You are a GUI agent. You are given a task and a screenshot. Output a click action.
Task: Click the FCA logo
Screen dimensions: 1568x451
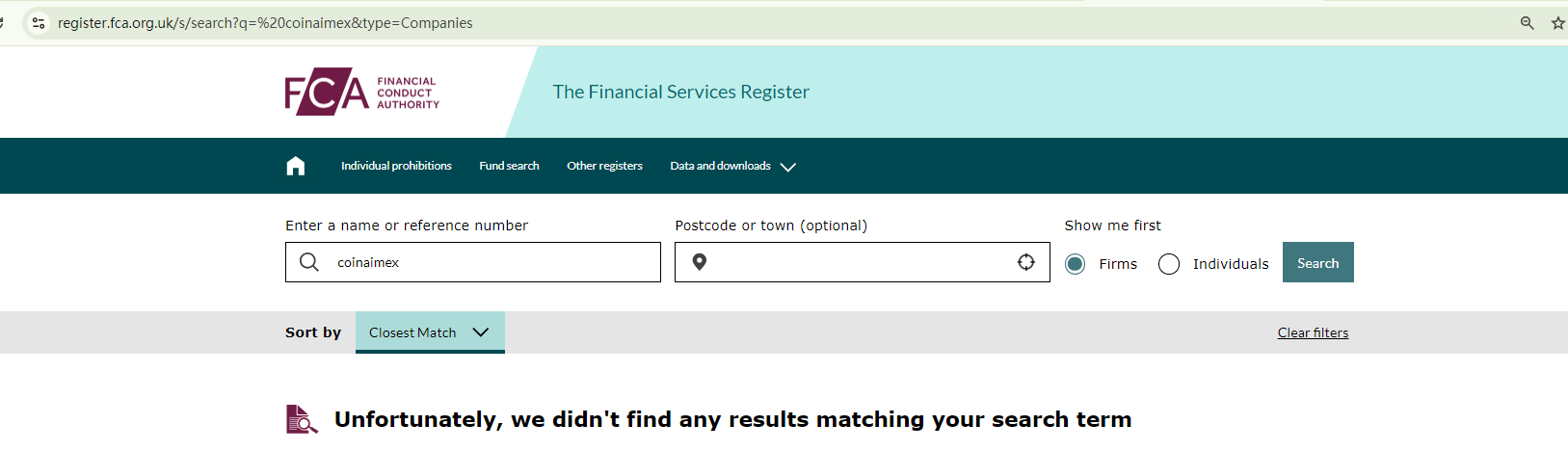click(361, 93)
